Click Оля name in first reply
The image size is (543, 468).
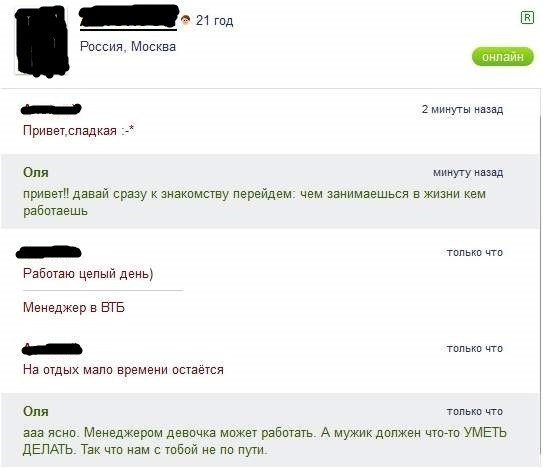36,172
